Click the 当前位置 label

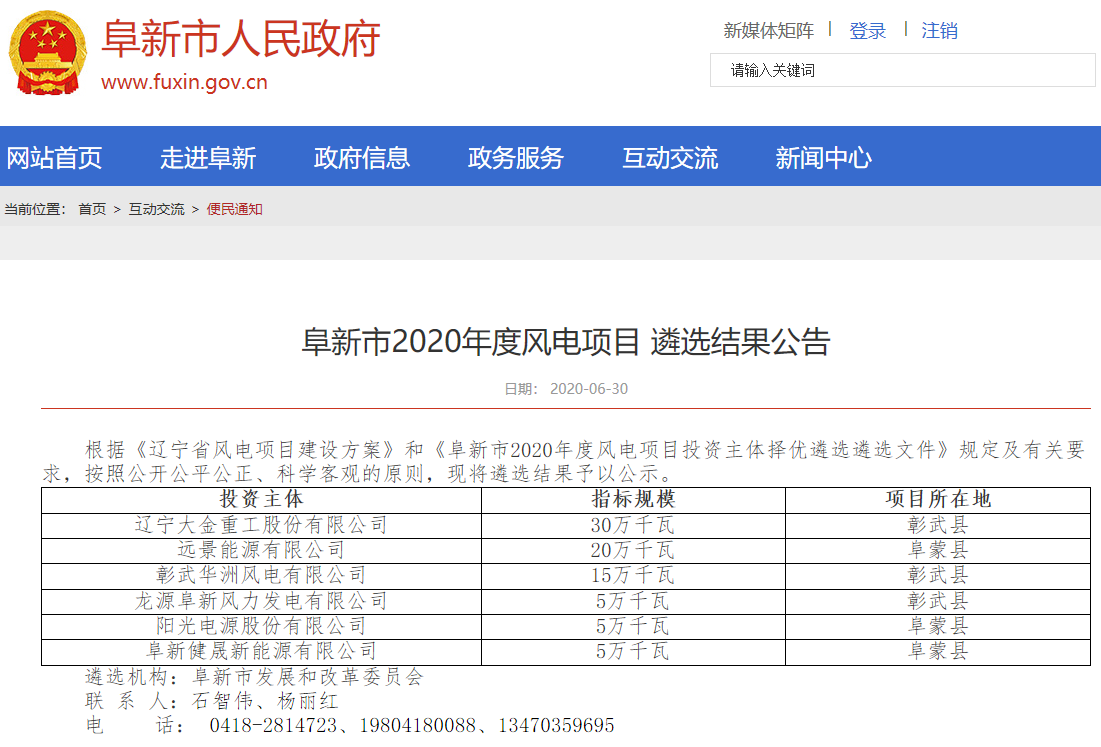tap(34, 209)
